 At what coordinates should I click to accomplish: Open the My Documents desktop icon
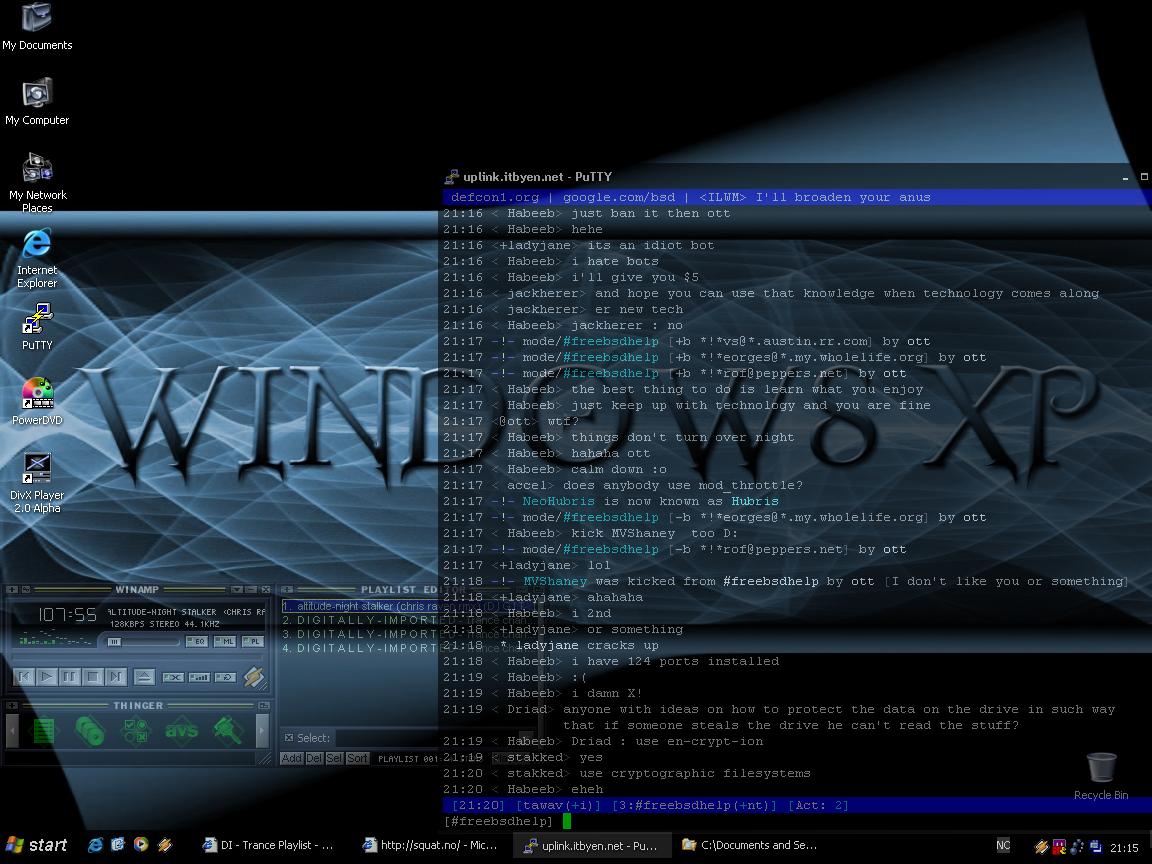37,26
